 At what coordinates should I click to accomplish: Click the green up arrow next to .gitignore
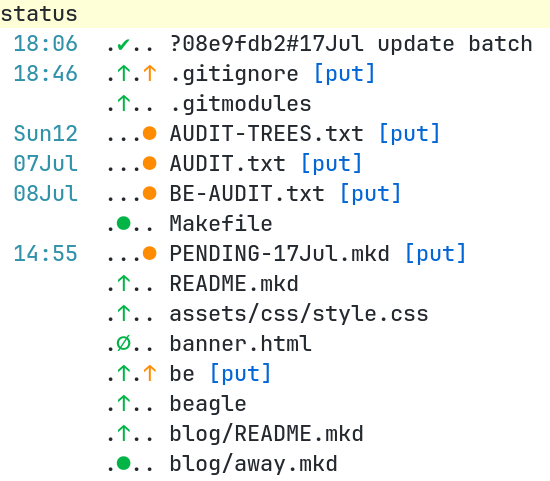123,74
